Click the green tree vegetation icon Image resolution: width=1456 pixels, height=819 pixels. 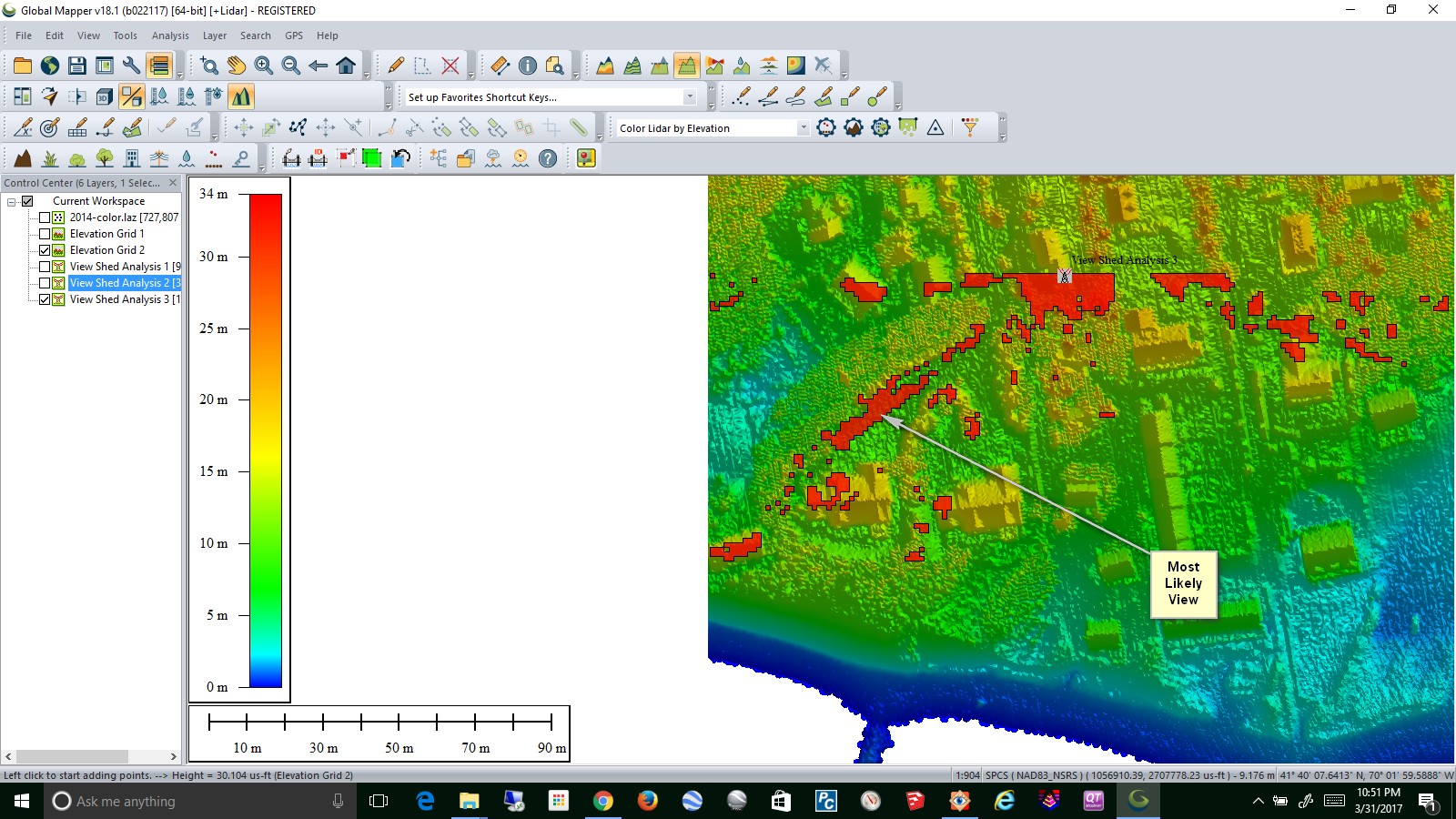tap(105, 158)
